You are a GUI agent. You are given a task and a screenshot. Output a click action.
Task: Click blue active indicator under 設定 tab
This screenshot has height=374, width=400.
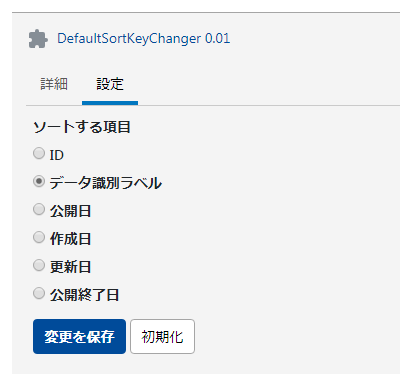[x=110, y=103]
